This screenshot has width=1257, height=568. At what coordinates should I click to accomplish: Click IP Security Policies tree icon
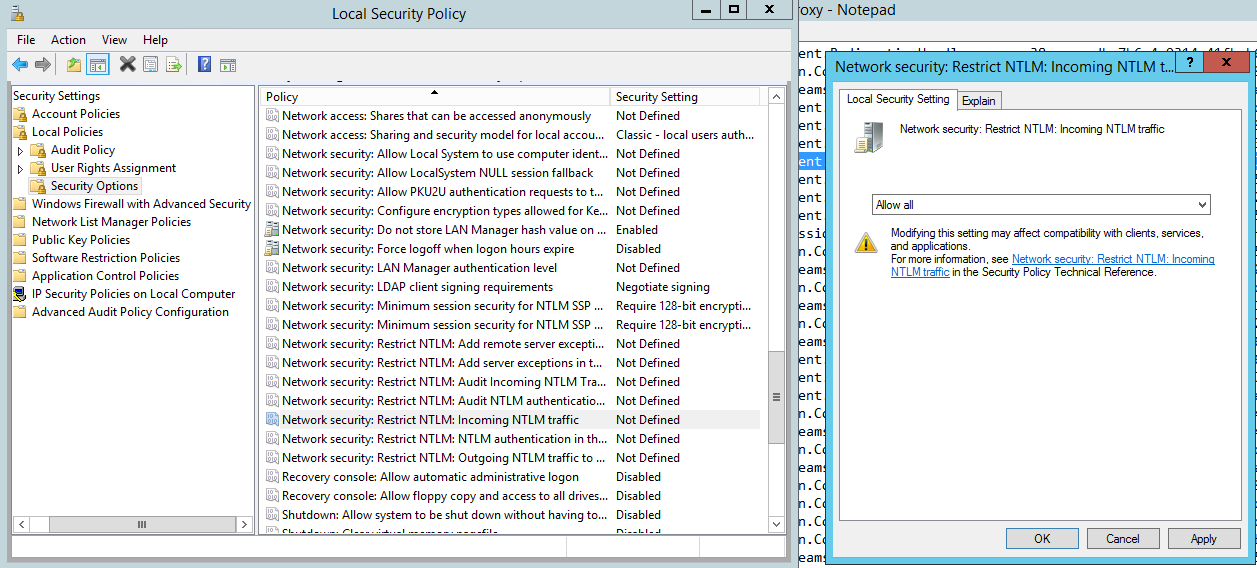[21, 294]
